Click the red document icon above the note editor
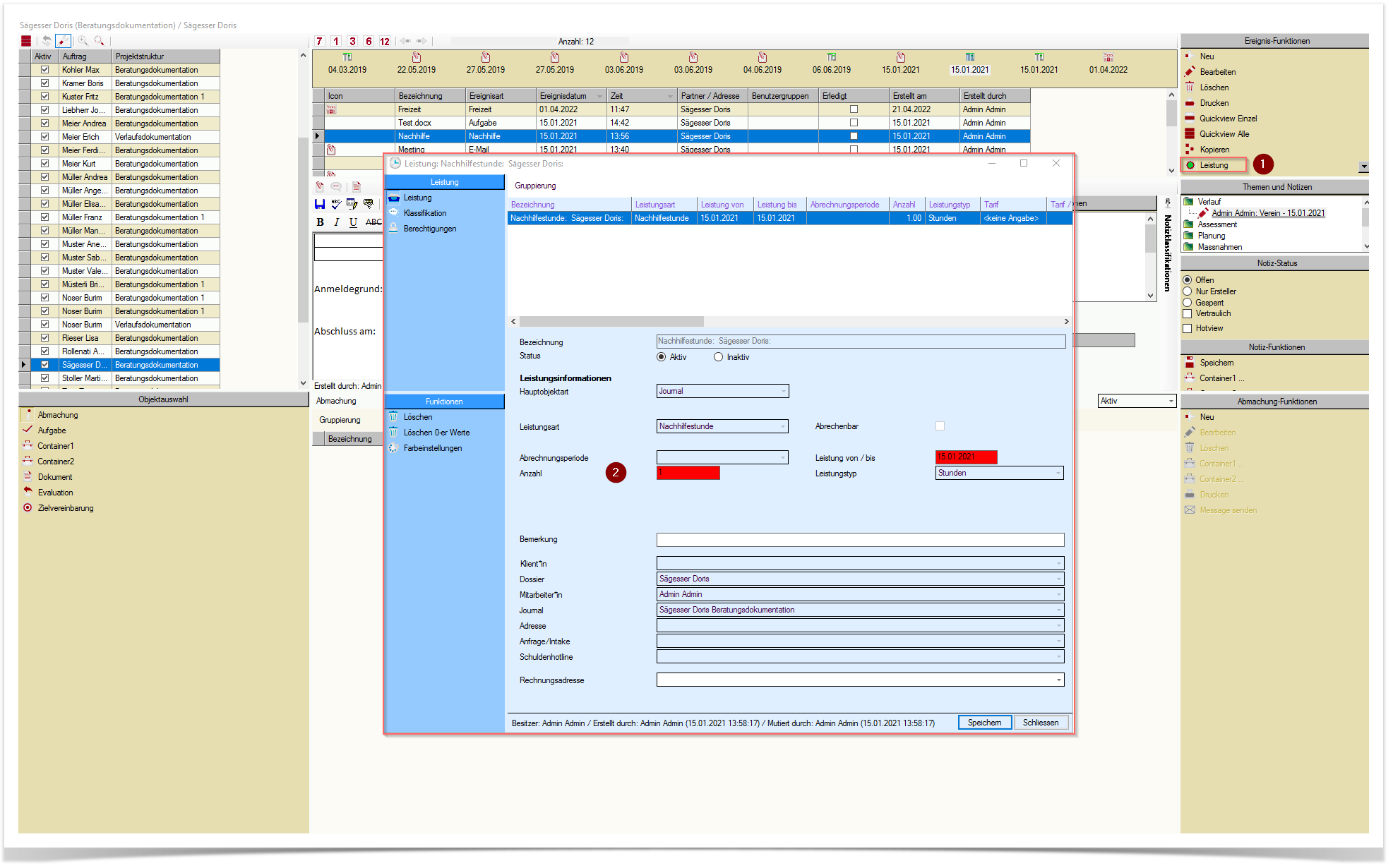The width and height of the screenshot is (1393, 868). click(x=357, y=186)
